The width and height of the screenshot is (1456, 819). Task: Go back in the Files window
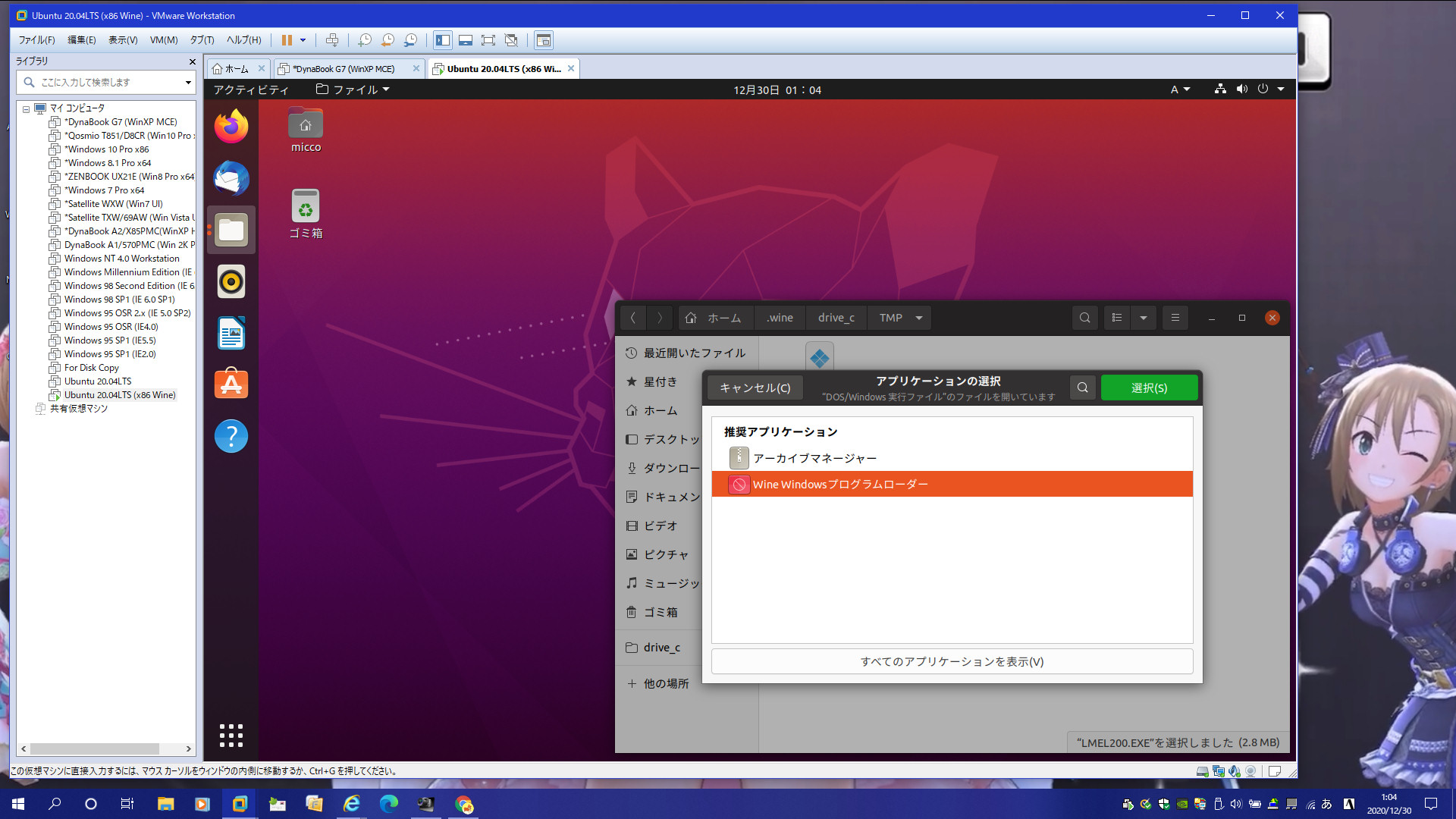tap(633, 318)
